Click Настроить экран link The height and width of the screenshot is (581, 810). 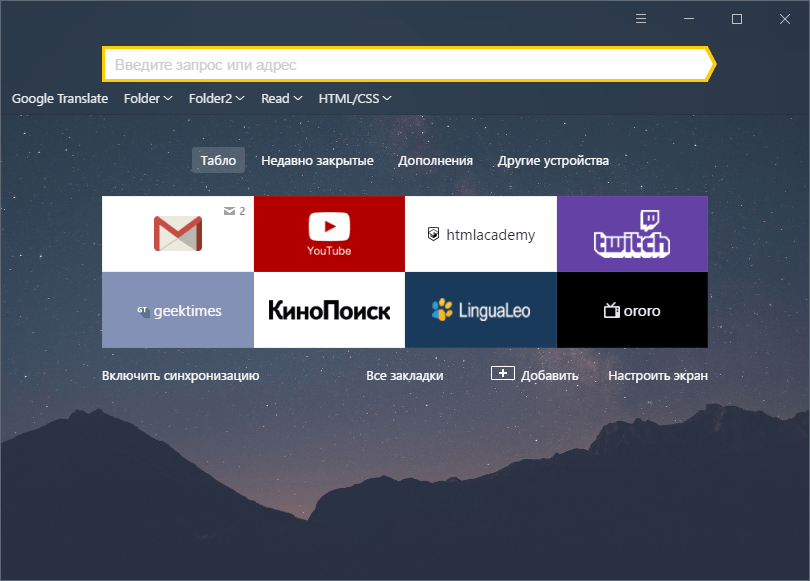(x=658, y=375)
